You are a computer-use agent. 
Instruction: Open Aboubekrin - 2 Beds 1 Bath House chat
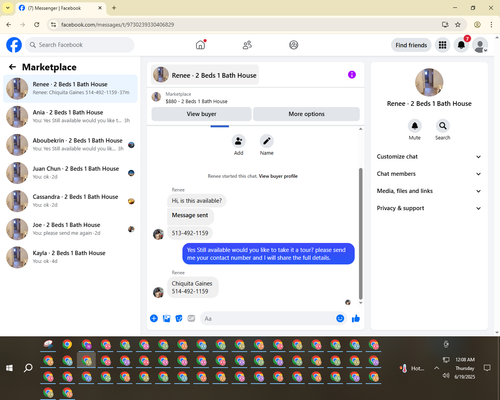(x=70, y=144)
